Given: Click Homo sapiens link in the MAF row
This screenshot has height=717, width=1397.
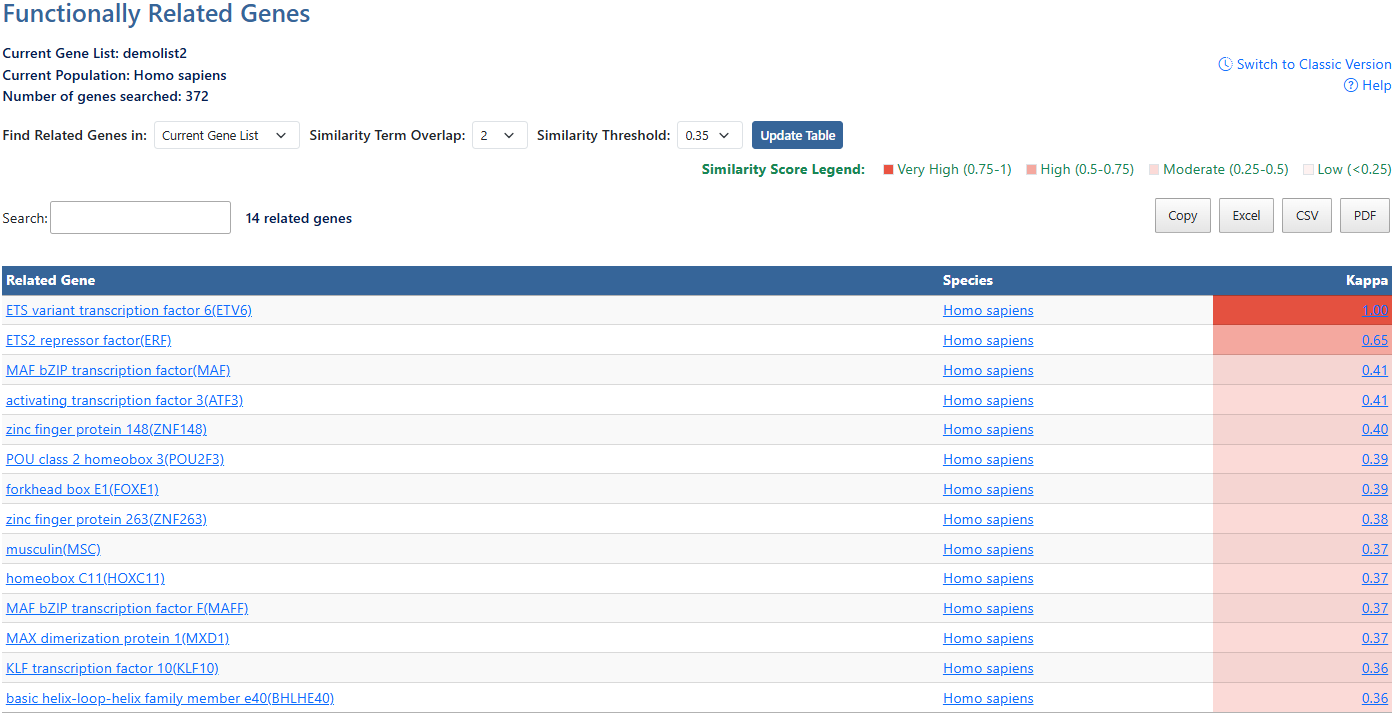Looking at the screenshot, I should click(988, 370).
